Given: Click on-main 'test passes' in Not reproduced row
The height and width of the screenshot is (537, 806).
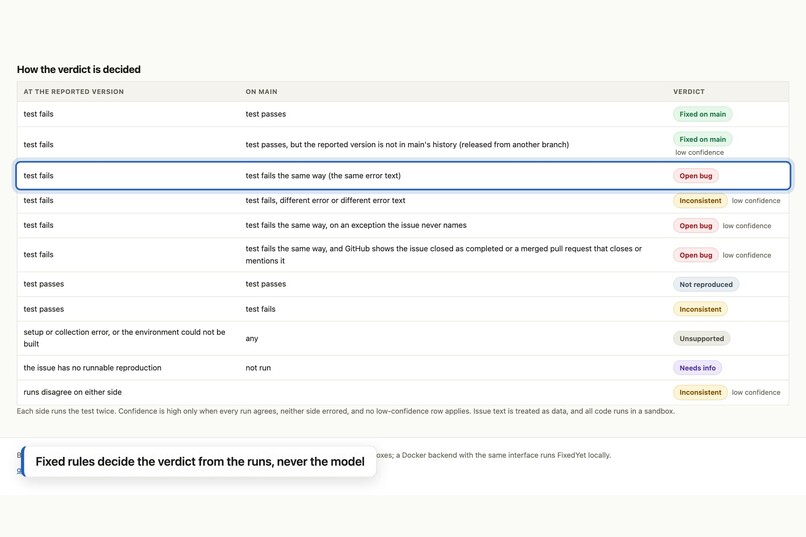Looking at the screenshot, I should pyautogui.click(x=266, y=284).
